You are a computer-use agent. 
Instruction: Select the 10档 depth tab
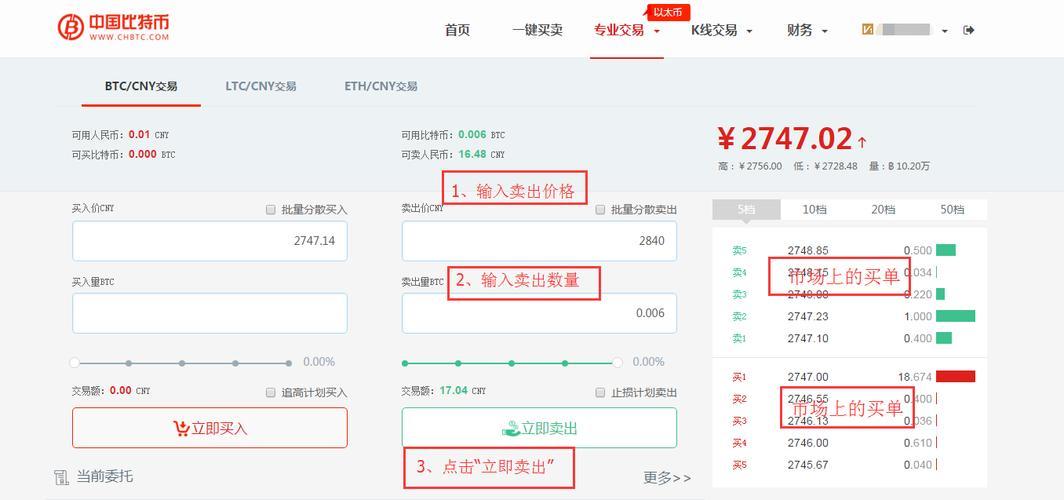[814, 210]
